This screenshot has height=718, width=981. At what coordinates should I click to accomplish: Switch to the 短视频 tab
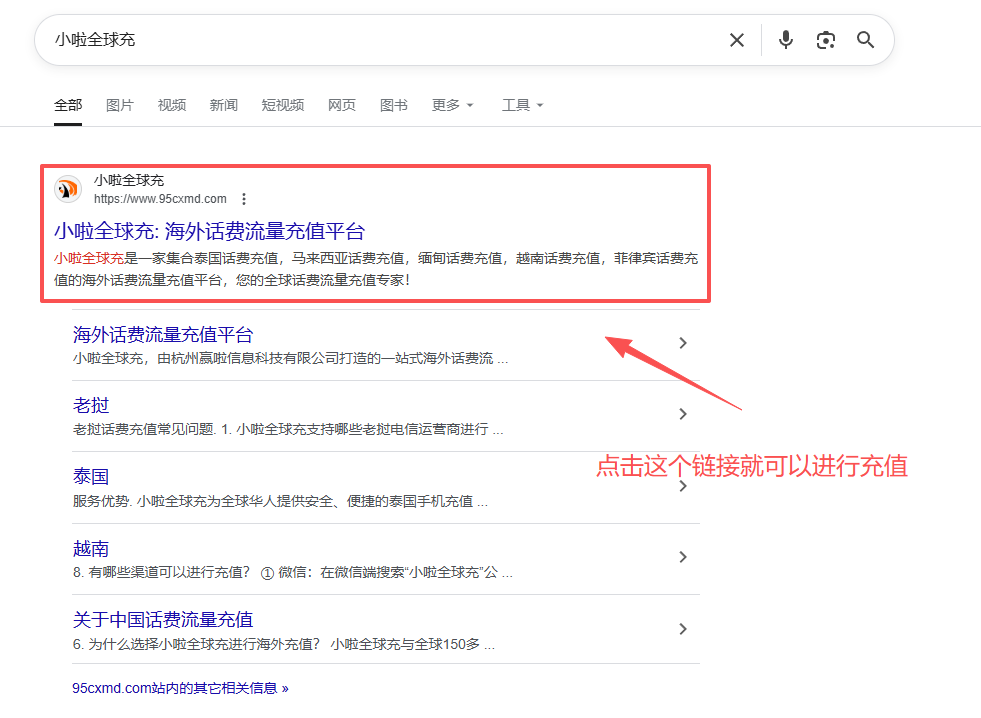pos(282,105)
